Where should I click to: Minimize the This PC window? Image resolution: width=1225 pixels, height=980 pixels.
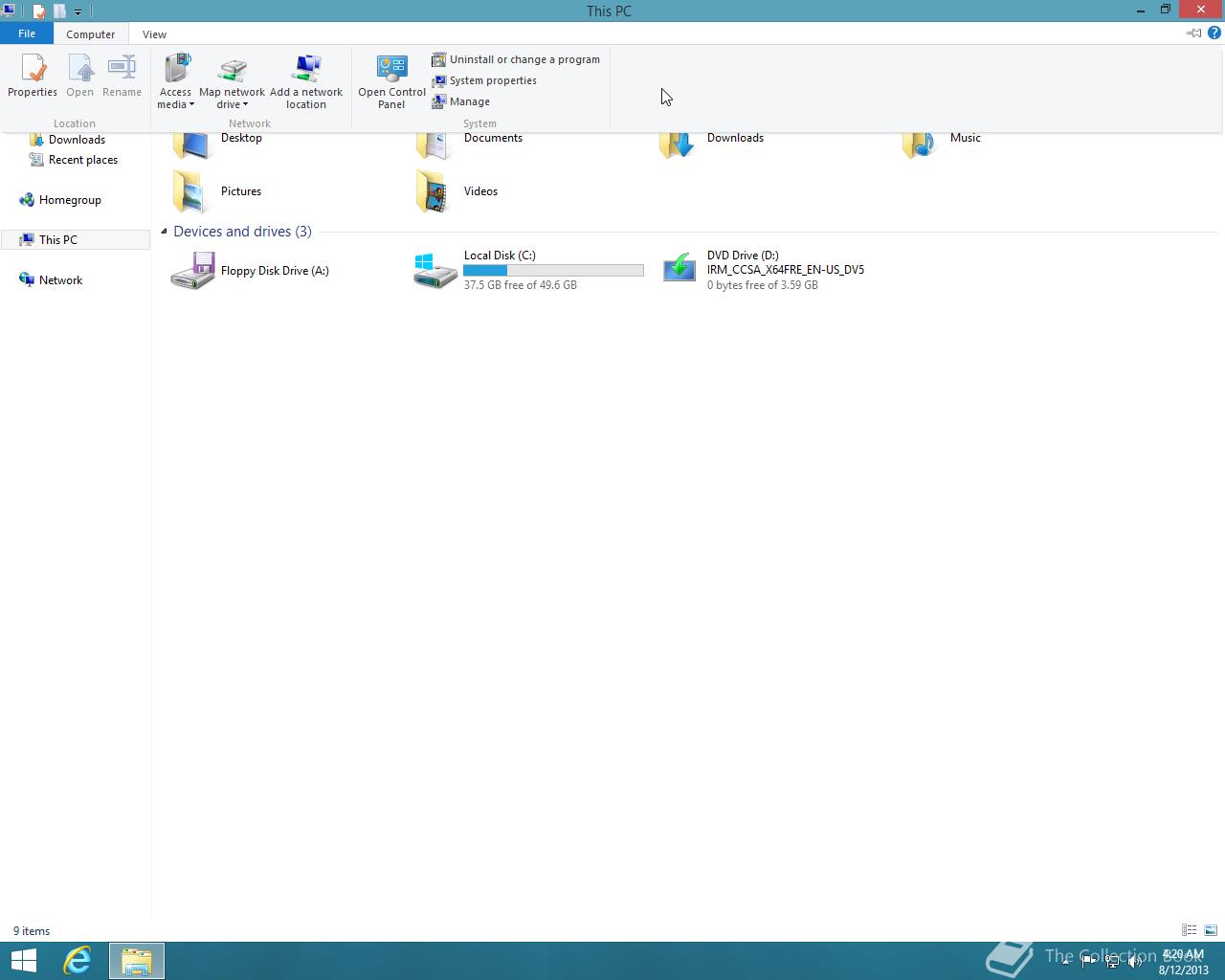[x=1141, y=10]
